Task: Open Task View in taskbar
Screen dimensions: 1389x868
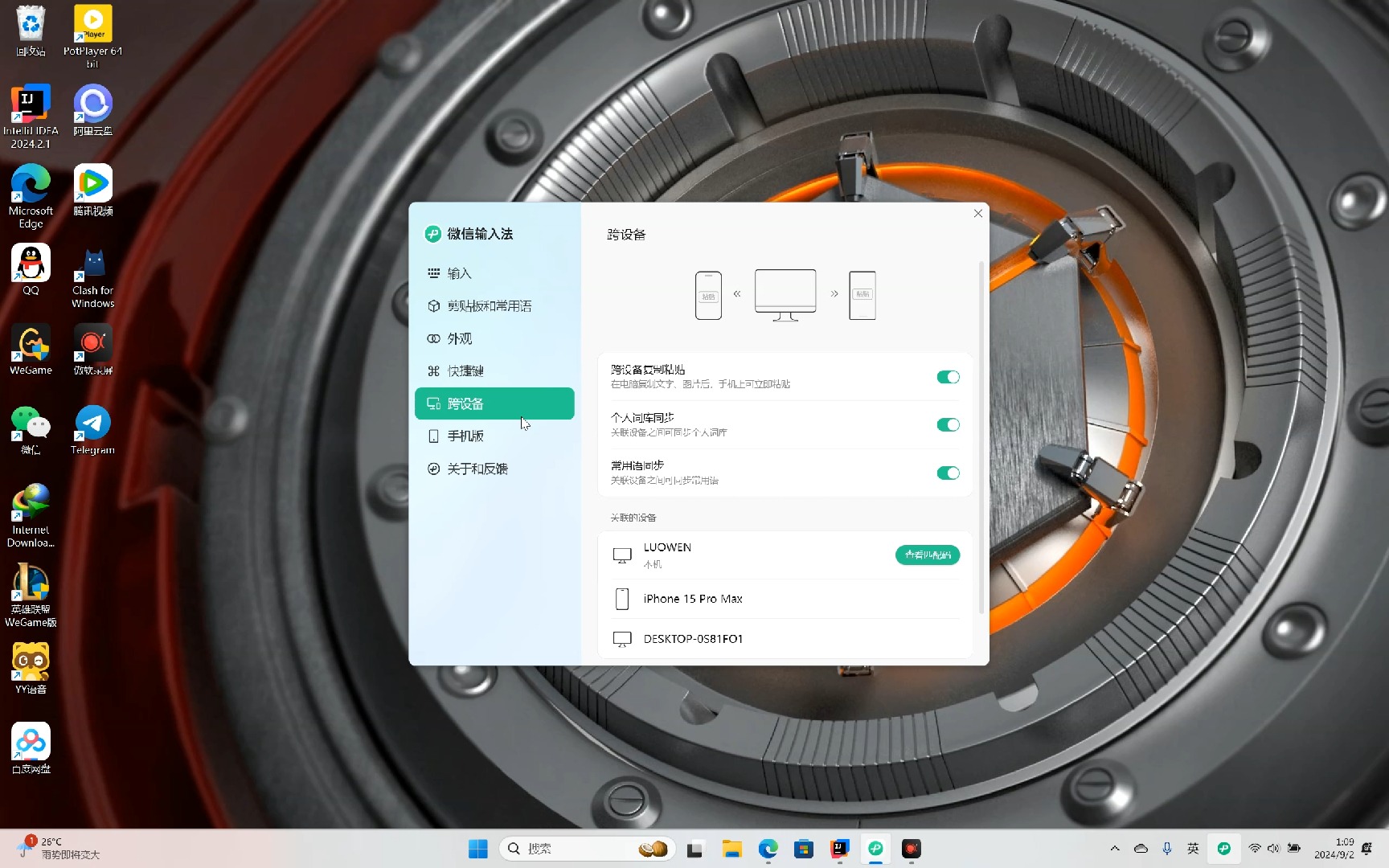Action: coord(695,849)
